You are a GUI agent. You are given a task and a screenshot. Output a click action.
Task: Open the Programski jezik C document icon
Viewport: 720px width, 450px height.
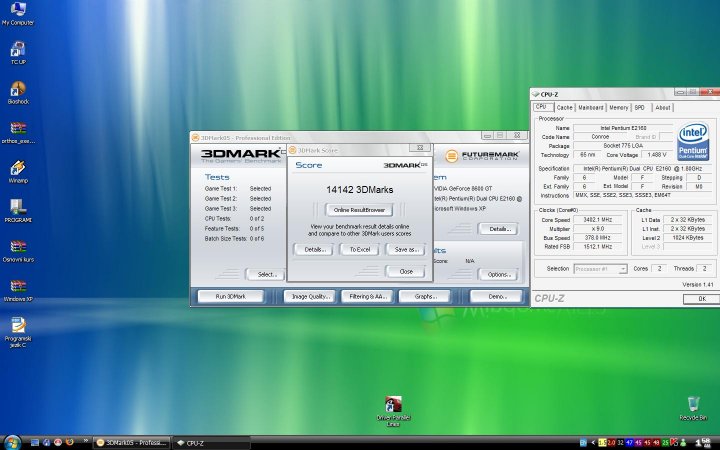coord(18,332)
